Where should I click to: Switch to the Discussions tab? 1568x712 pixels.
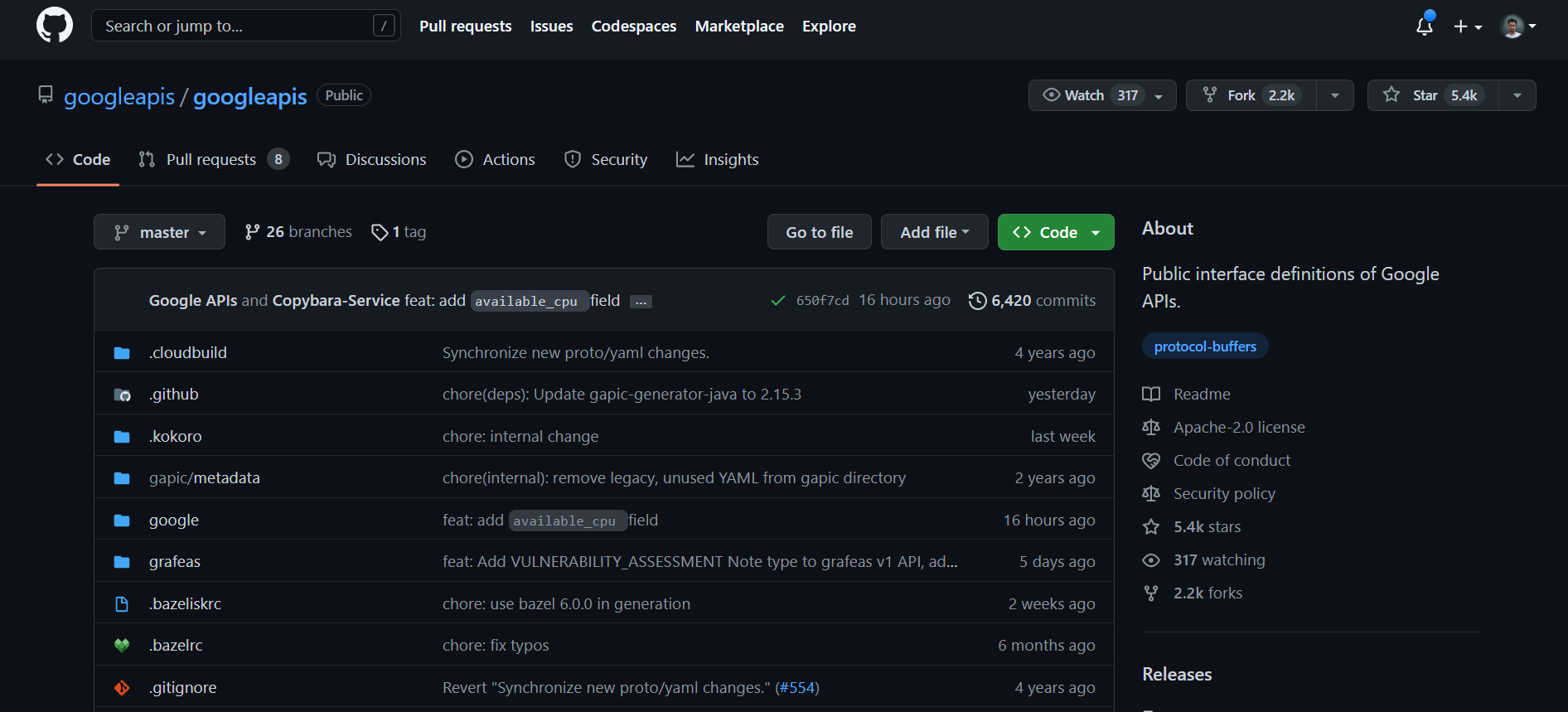click(371, 159)
